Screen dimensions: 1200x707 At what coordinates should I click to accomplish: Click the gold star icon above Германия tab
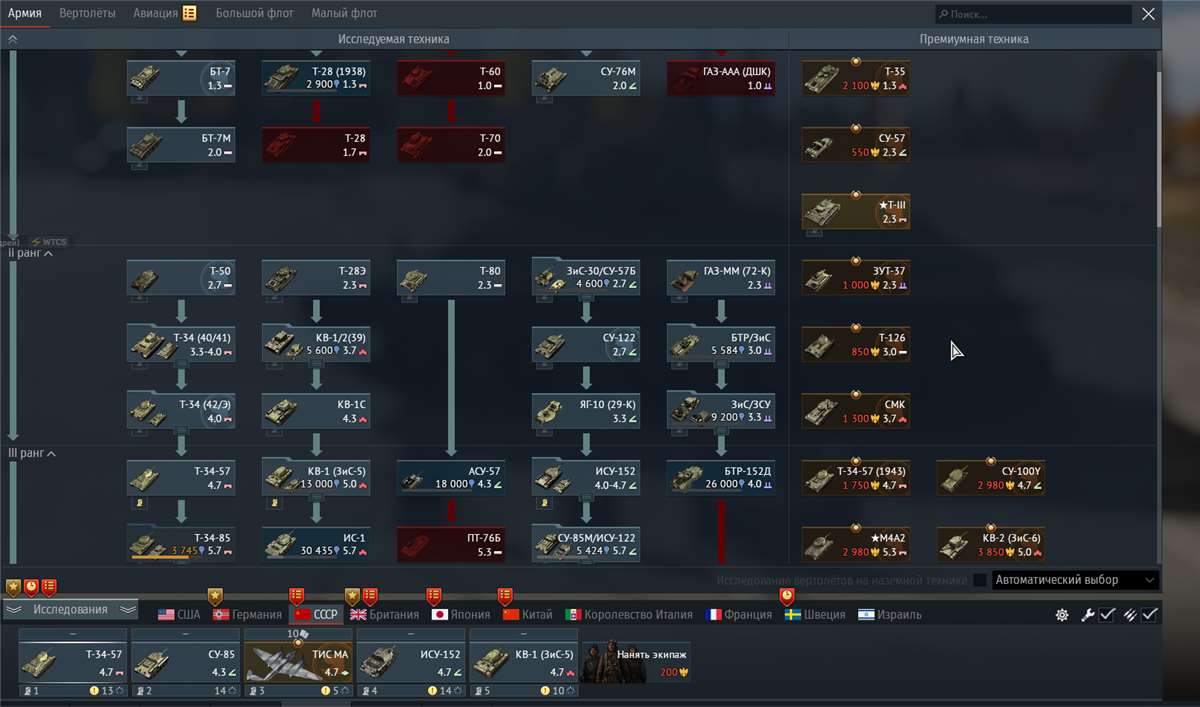coord(215,593)
